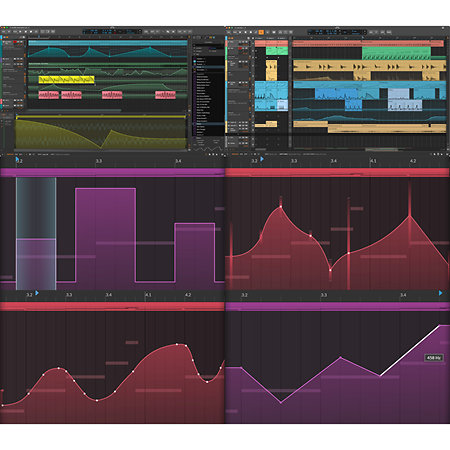This screenshot has width=450, height=450.
Task: Click the blue marker at right of lower purple ruler
Action: (440, 293)
